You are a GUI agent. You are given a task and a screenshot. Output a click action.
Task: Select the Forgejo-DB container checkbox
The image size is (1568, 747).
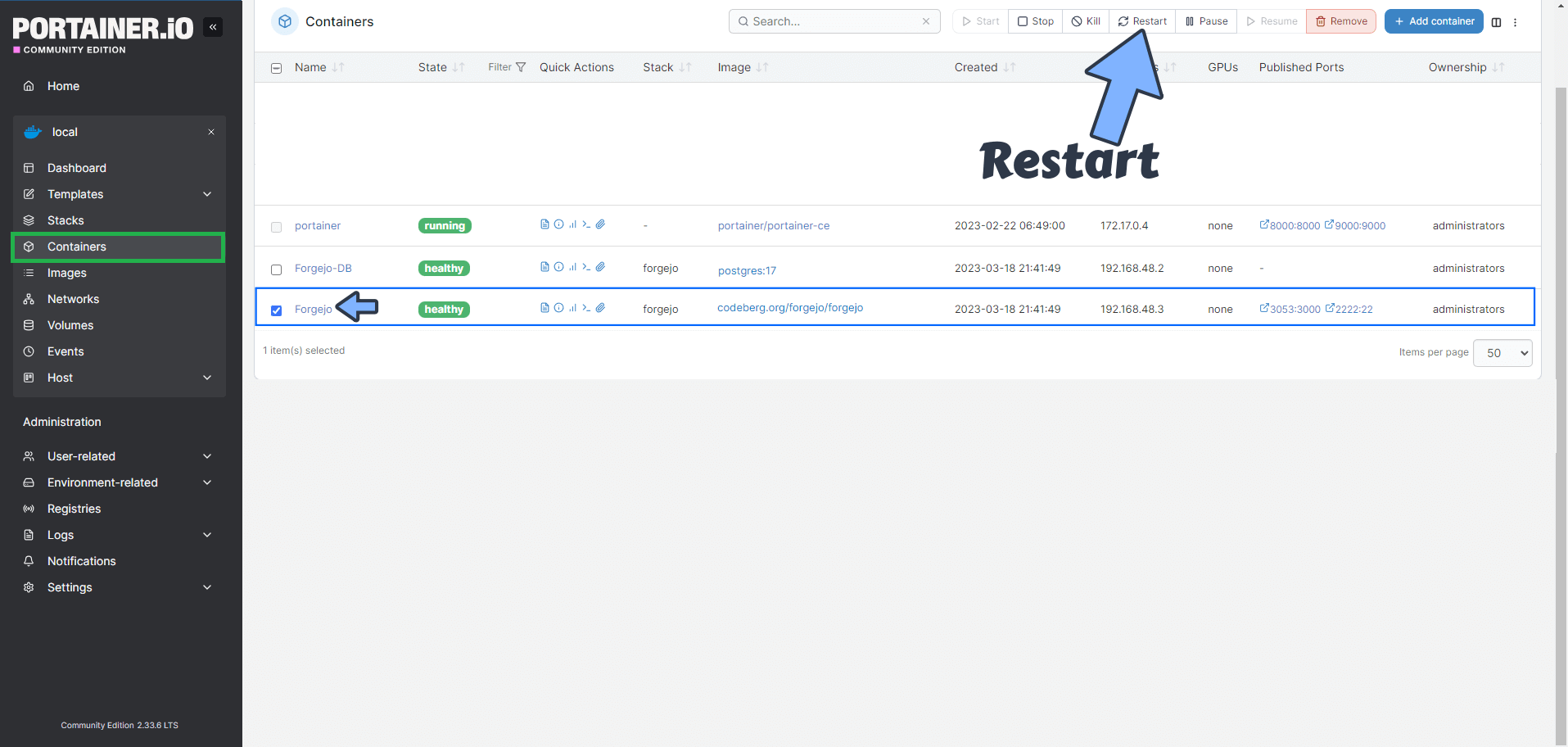[x=277, y=269]
